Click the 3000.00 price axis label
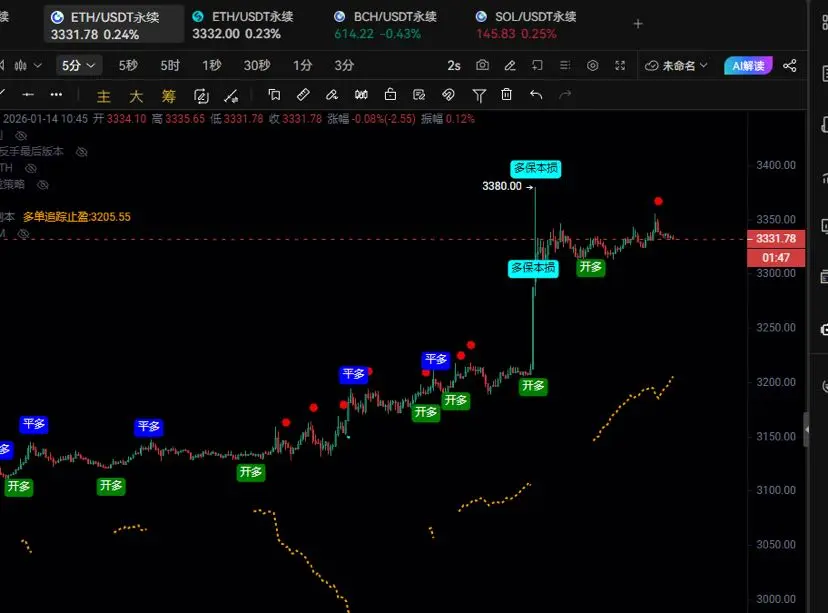 (x=776, y=599)
